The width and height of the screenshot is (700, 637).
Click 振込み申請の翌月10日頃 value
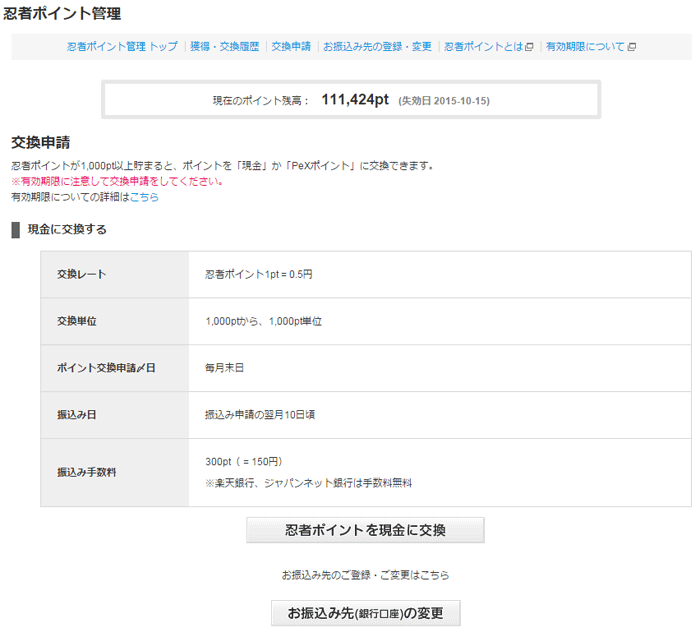[x=260, y=415]
